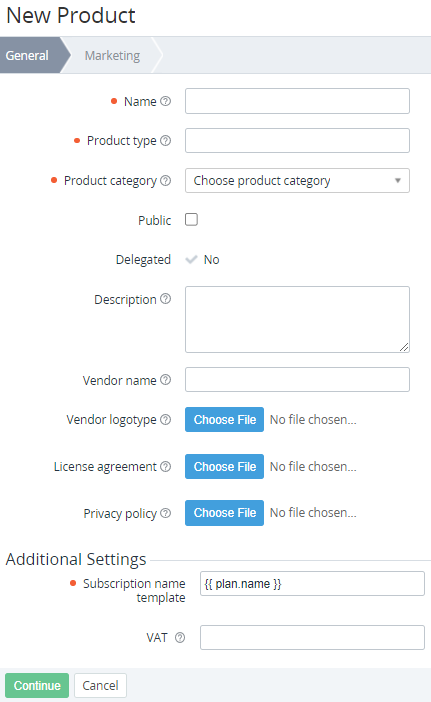Switch to the Marketing tab
This screenshot has height=702, width=431.
pos(112,56)
